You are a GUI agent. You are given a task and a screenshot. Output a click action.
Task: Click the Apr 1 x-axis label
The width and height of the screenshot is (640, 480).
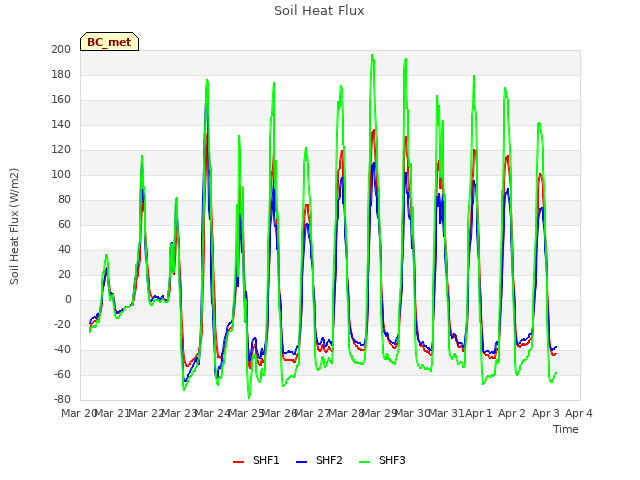[x=479, y=413]
